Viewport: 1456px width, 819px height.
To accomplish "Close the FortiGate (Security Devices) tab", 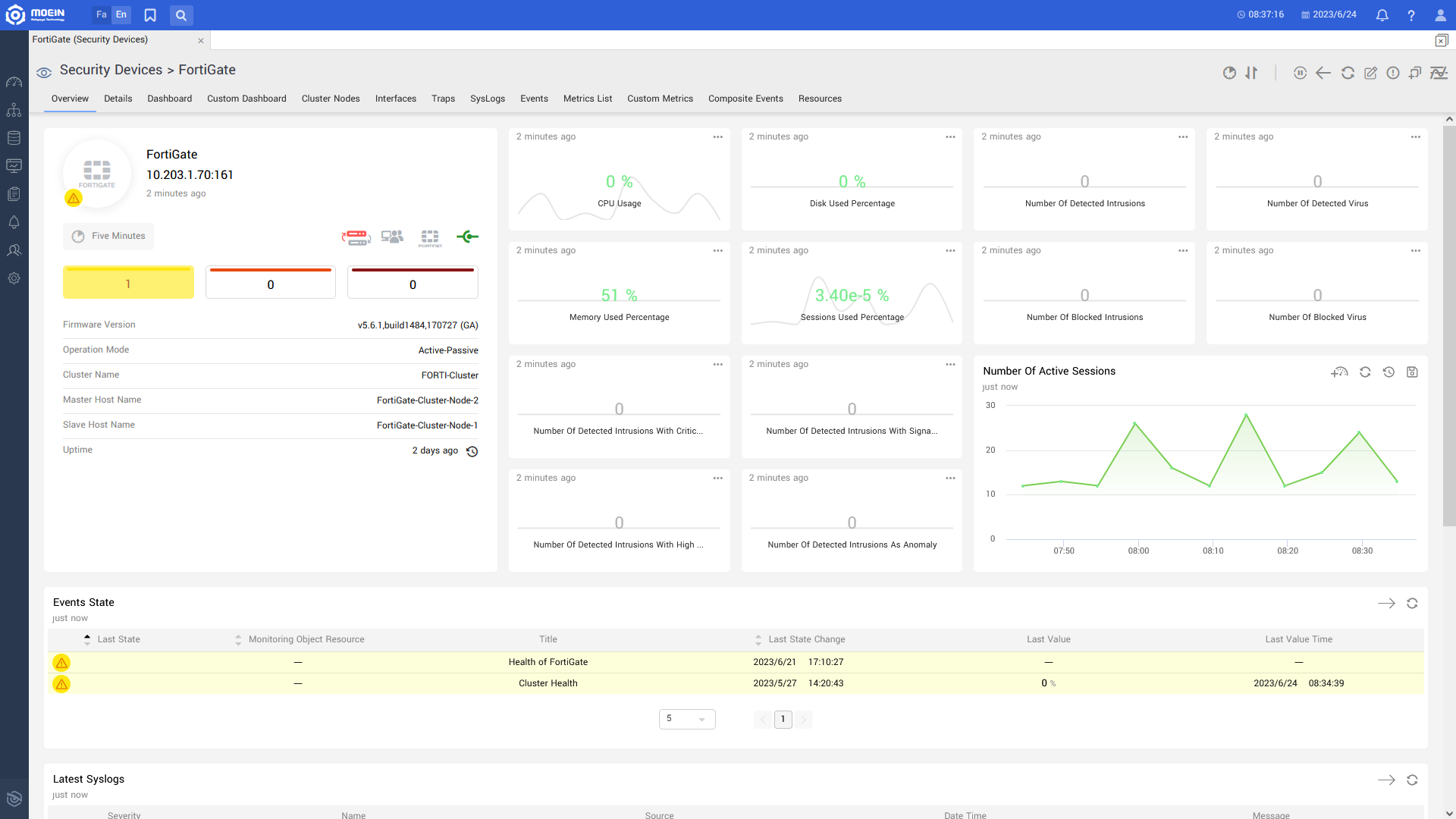I will click(x=201, y=41).
